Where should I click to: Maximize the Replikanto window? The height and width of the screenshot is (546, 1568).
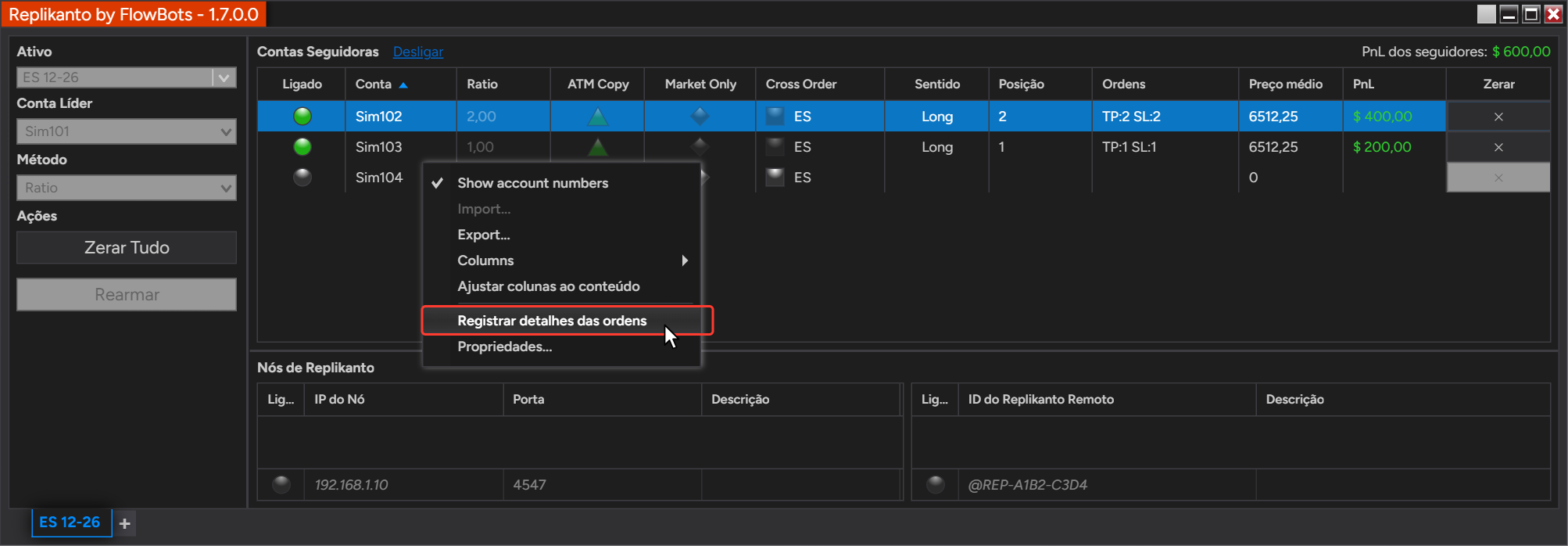click(x=1531, y=14)
